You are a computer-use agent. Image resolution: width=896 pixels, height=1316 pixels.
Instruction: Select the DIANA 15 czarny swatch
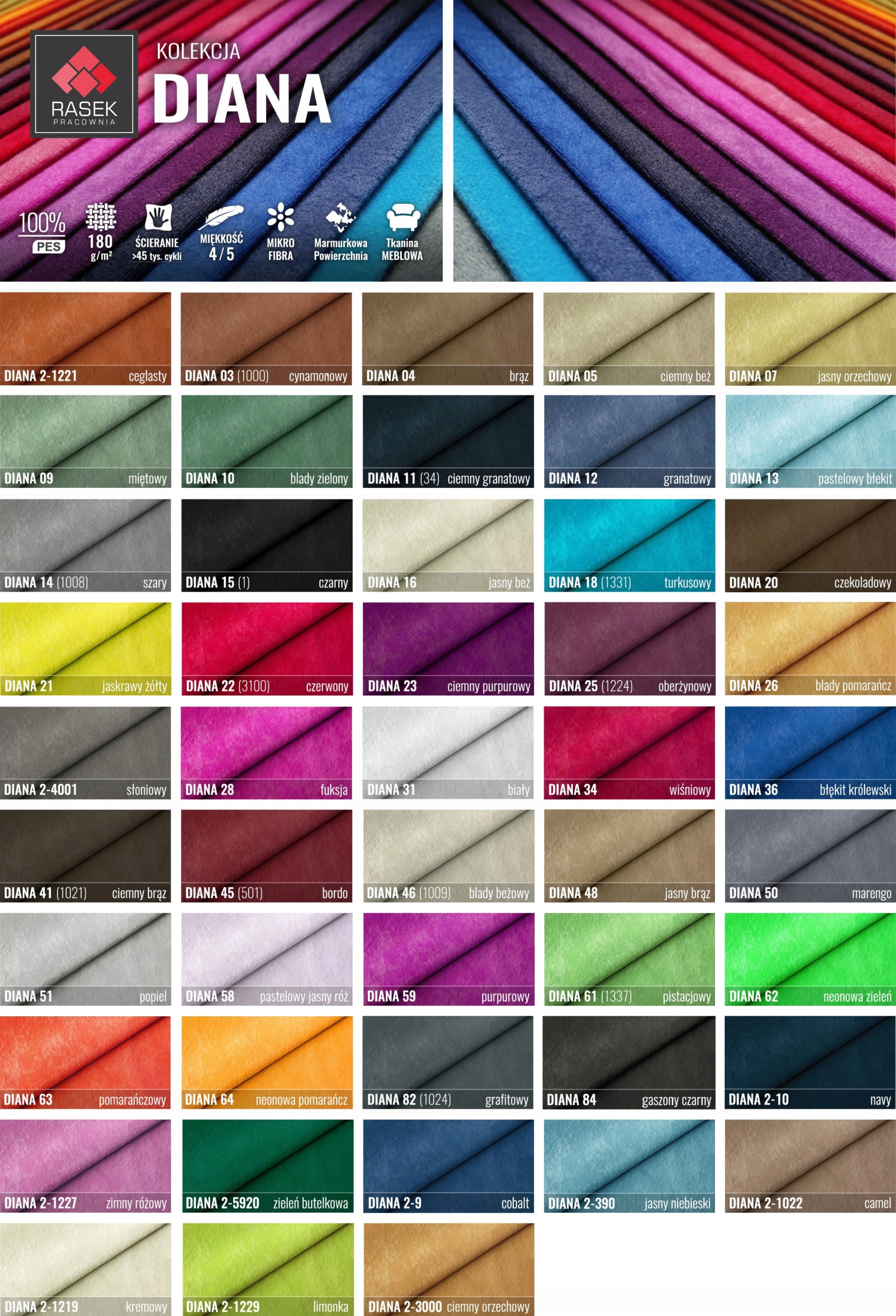click(267, 545)
